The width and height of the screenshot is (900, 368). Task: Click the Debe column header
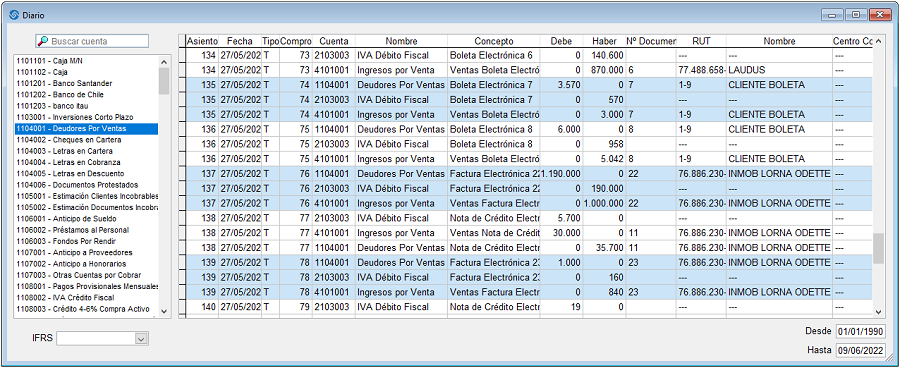(561, 41)
